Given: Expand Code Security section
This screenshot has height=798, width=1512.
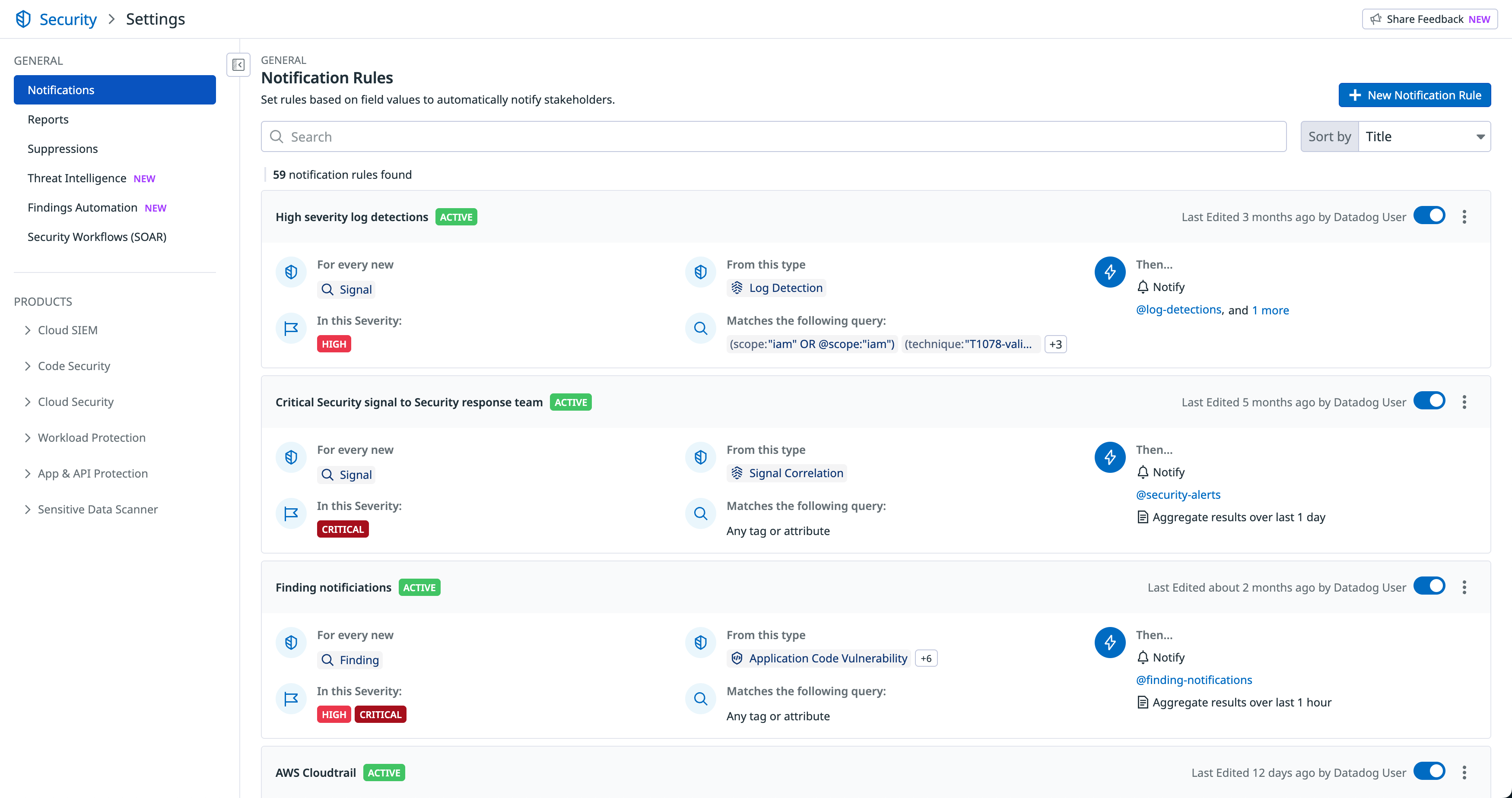Looking at the screenshot, I should (67, 366).
